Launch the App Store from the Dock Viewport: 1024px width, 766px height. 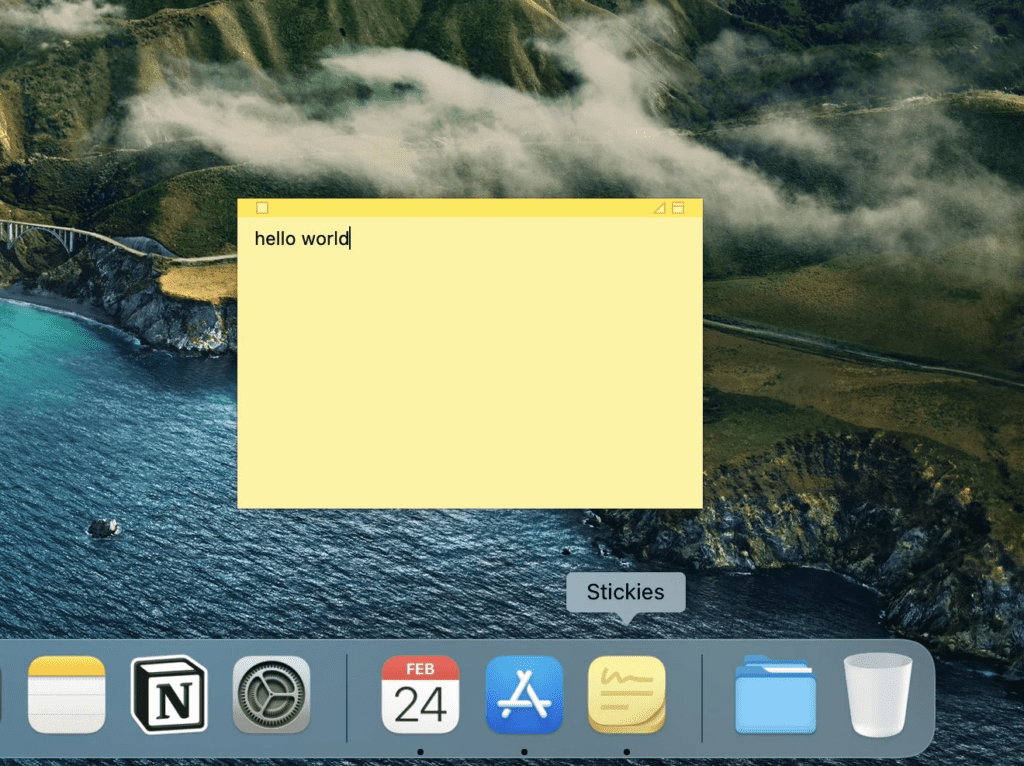point(524,694)
